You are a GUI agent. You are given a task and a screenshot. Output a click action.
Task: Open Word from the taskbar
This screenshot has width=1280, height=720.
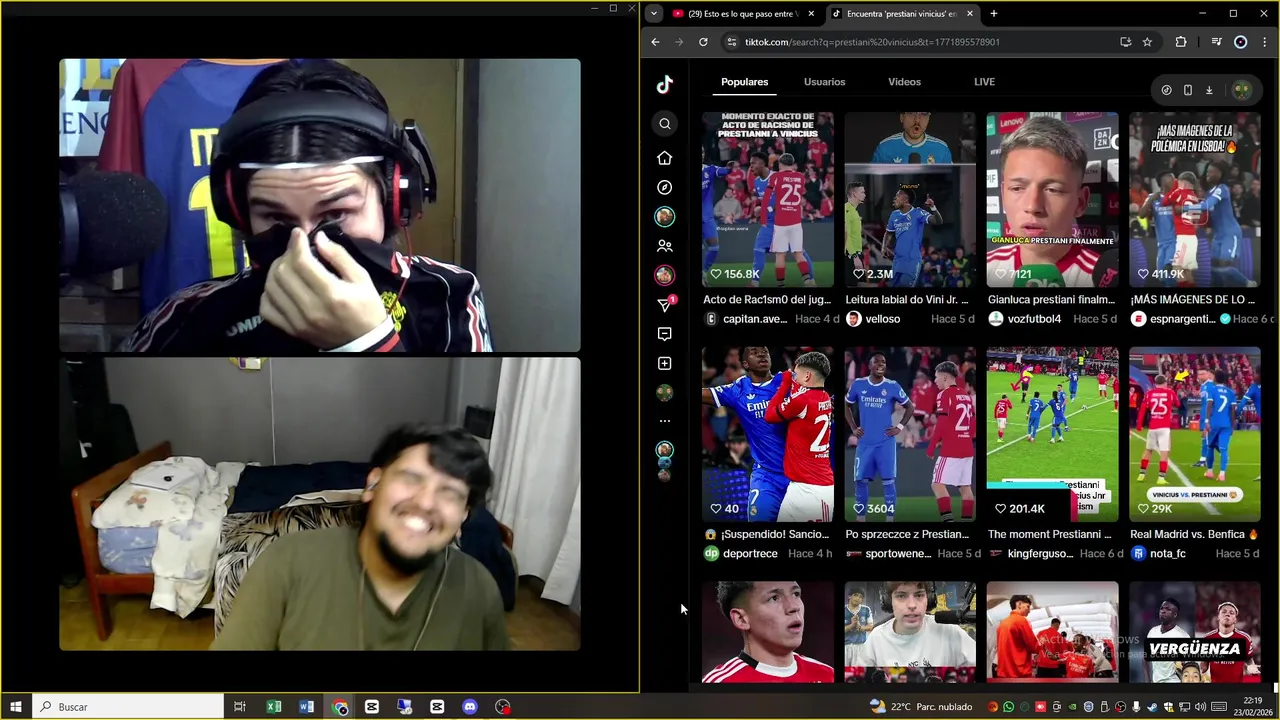[306, 707]
